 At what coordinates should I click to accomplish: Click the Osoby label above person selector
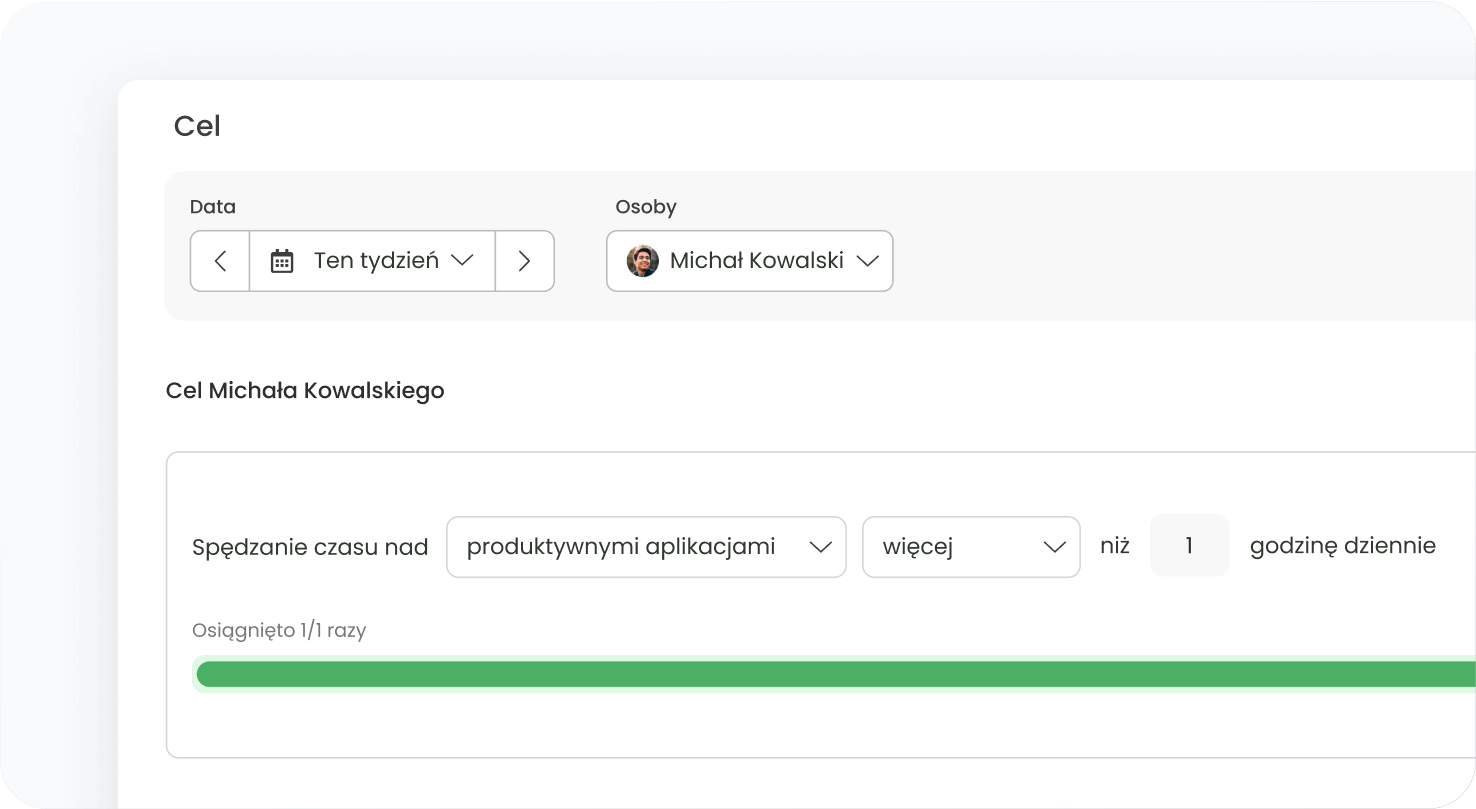coord(646,207)
